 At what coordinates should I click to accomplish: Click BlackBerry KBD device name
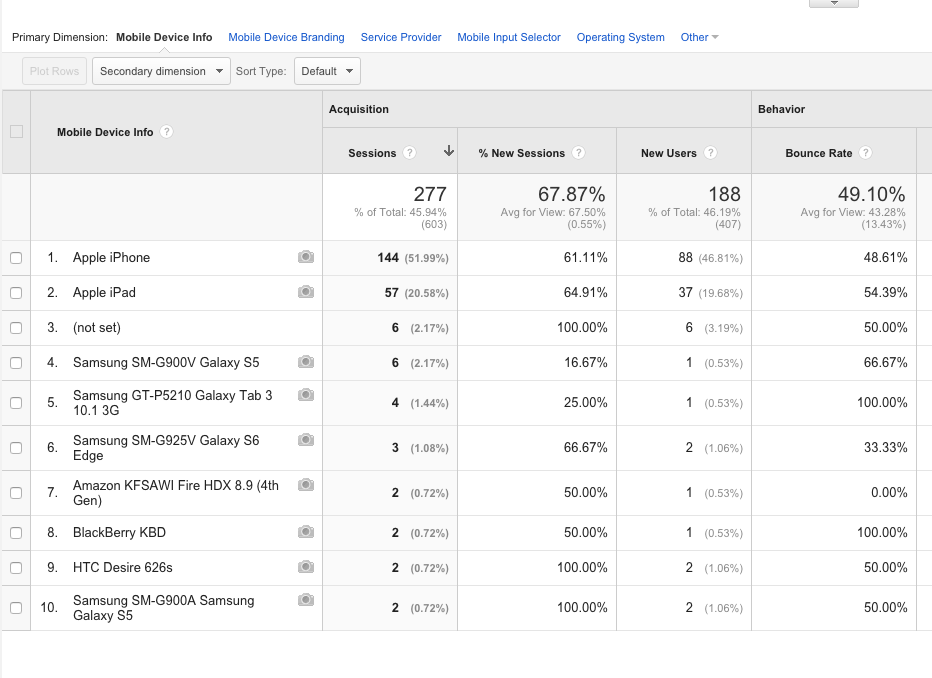pos(119,532)
